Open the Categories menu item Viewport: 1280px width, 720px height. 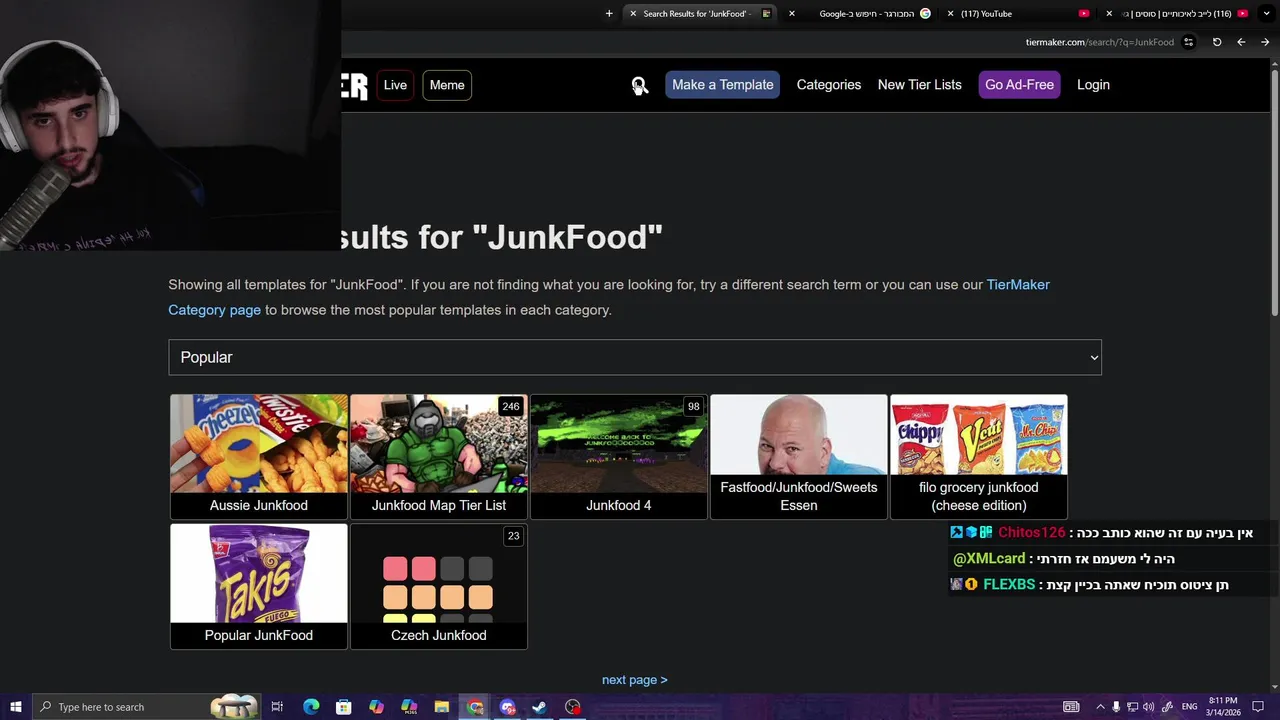828,85
